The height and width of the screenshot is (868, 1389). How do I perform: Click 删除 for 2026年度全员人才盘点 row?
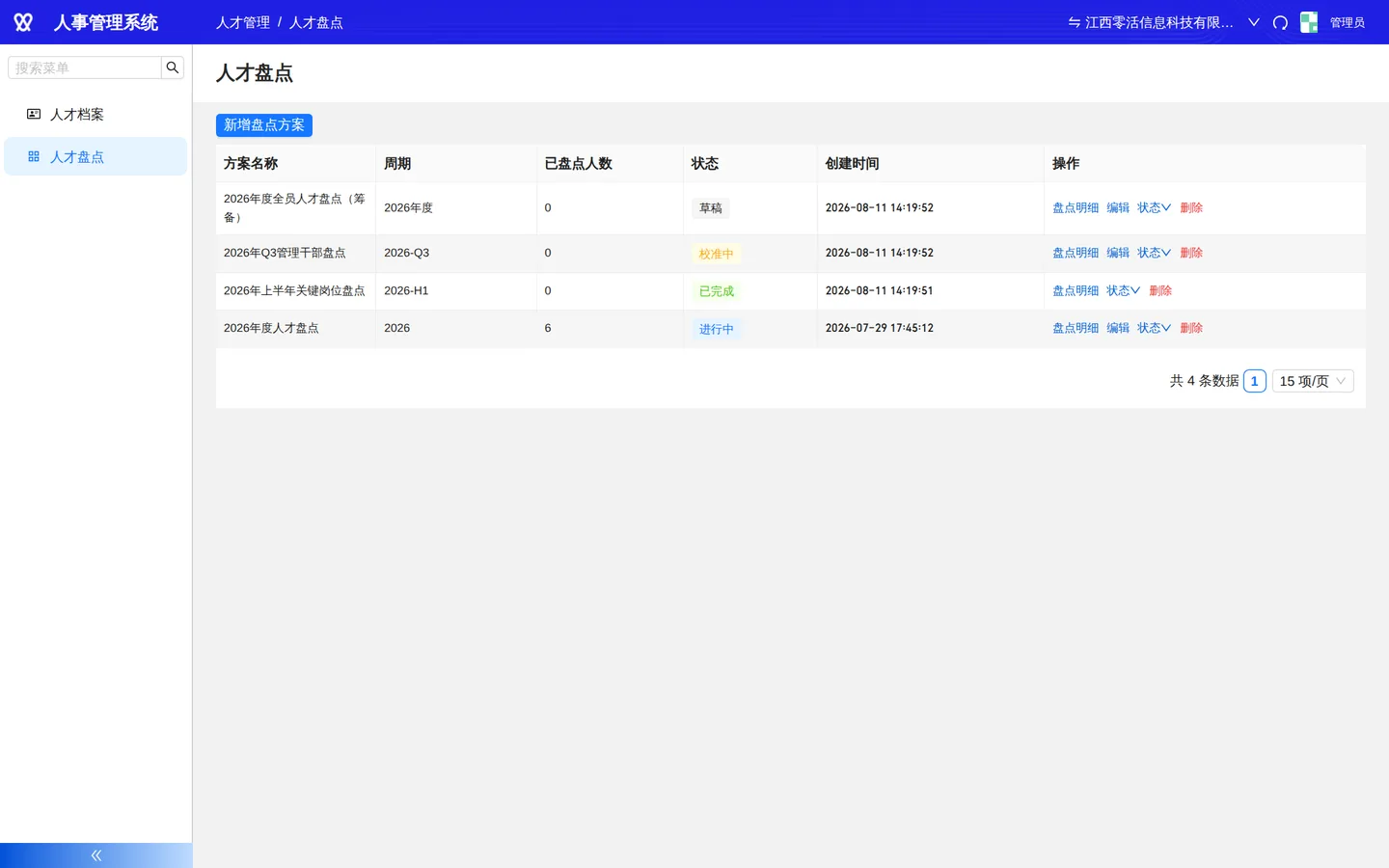click(x=1191, y=207)
